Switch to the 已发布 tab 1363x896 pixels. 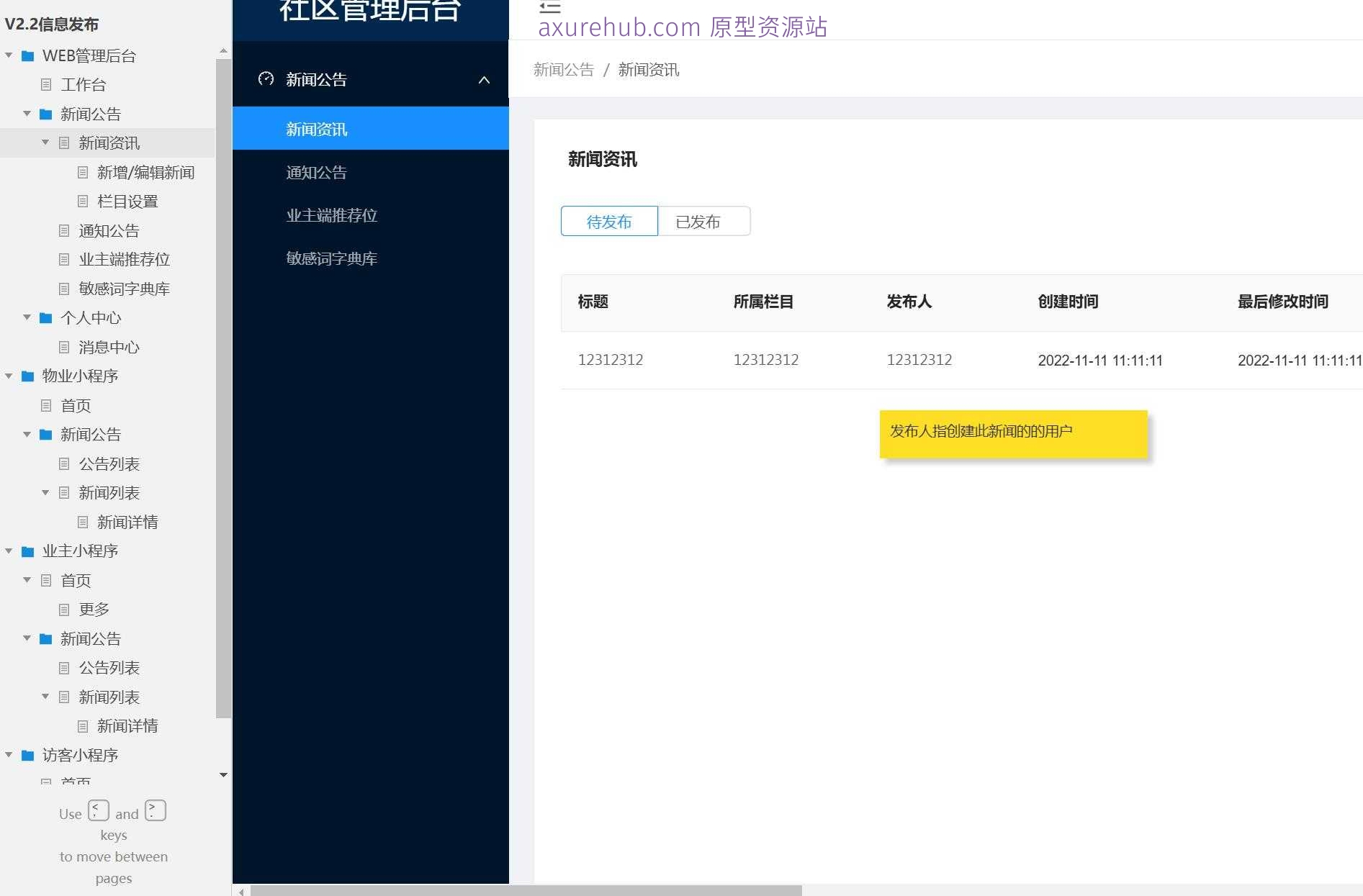click(x=702, y=222)
